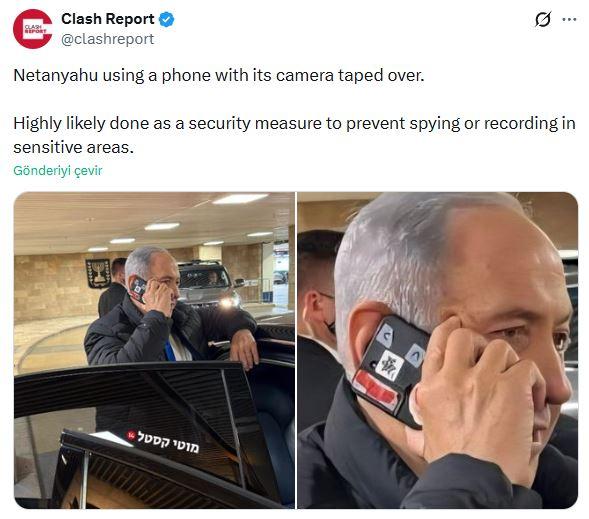Image resolution: width=589 pixels, height=519 pixels.
Task: Click the SUV with headlights on
Action: tap(209, 284)
